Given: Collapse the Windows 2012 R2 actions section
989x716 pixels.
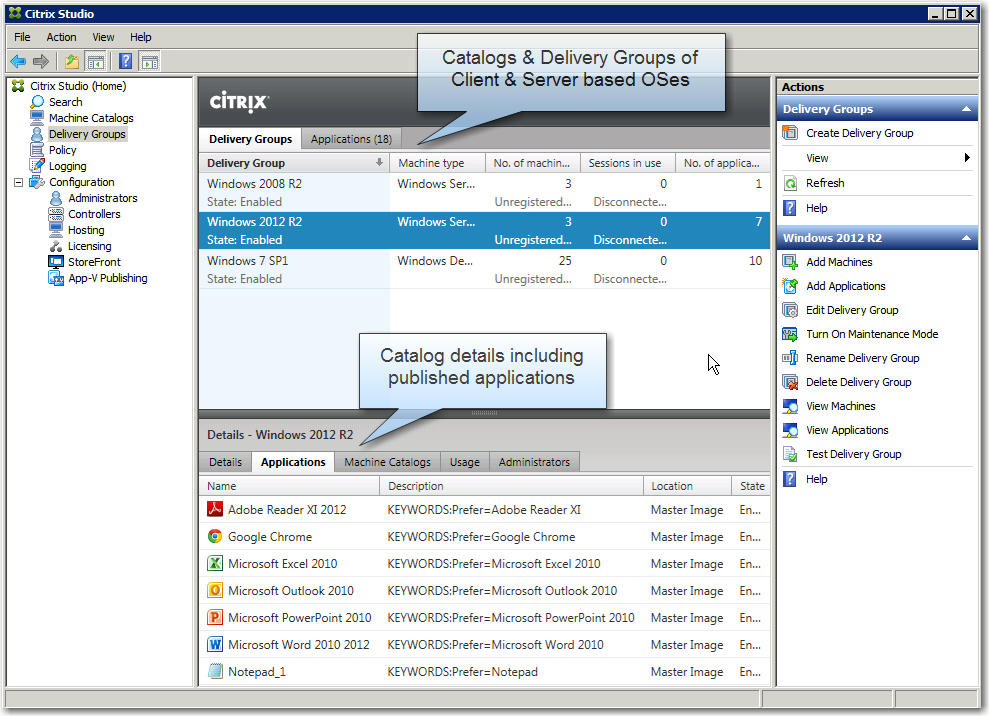Looking at the screenshot, I should (x=966, y=238).
